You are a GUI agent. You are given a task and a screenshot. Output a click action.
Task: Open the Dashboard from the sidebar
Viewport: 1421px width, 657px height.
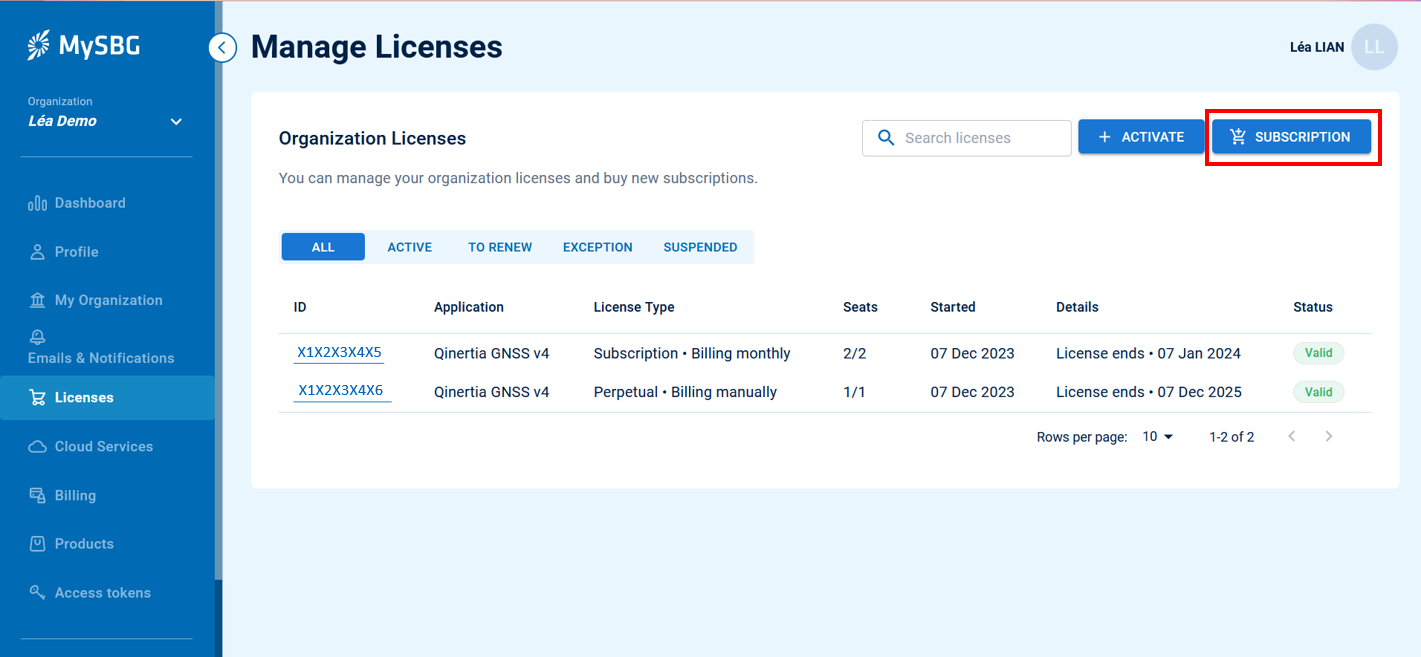coord(90,203)
